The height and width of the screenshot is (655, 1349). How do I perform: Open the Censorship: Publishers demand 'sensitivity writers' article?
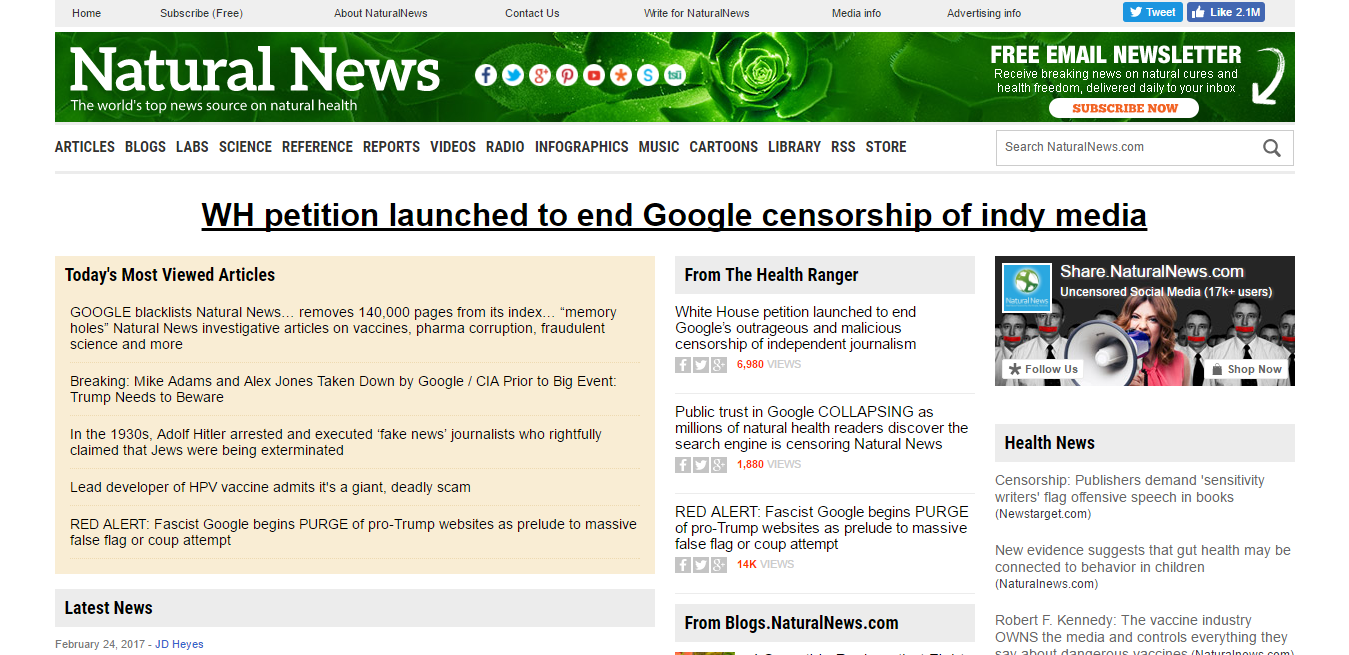coord(1130,489)
